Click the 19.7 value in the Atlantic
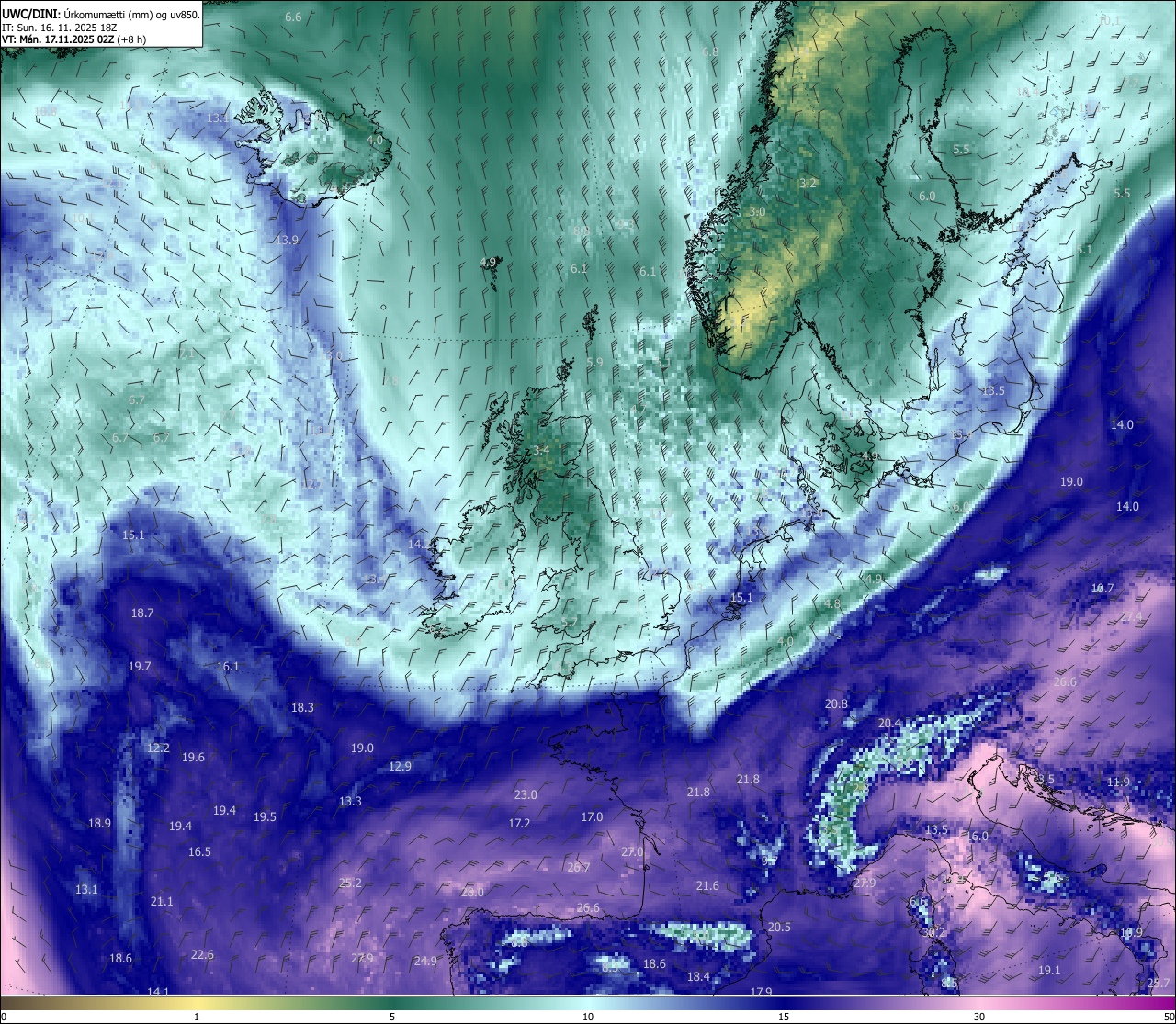Screen dimensions: 1176x1024 (140, 667)
